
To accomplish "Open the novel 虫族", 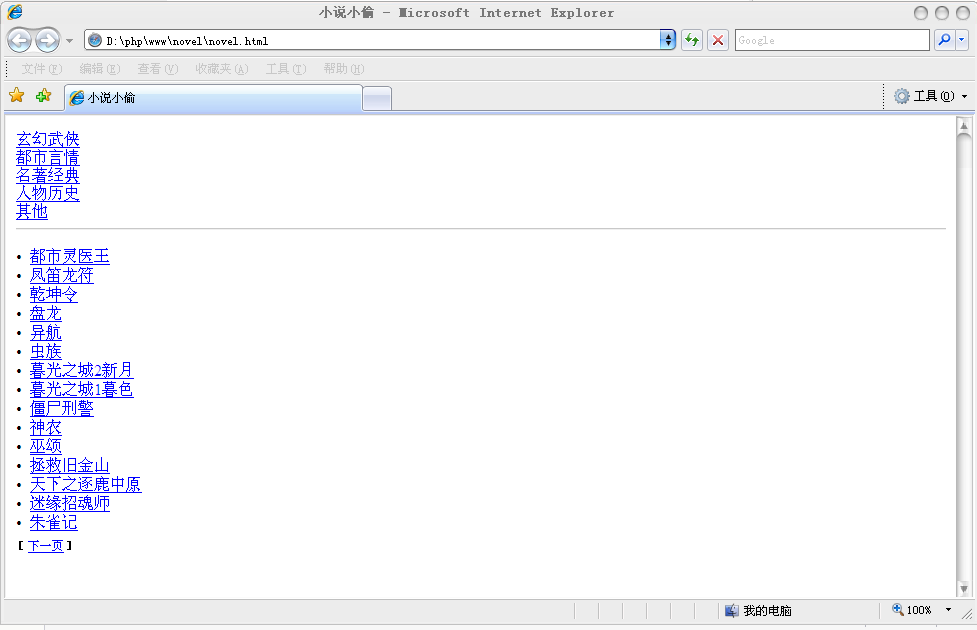I will (x=45, y=351).
